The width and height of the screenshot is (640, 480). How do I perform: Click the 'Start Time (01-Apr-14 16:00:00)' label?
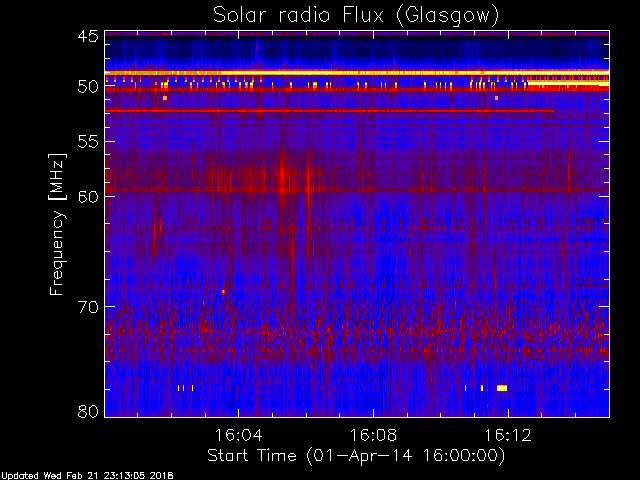(356, 456)
